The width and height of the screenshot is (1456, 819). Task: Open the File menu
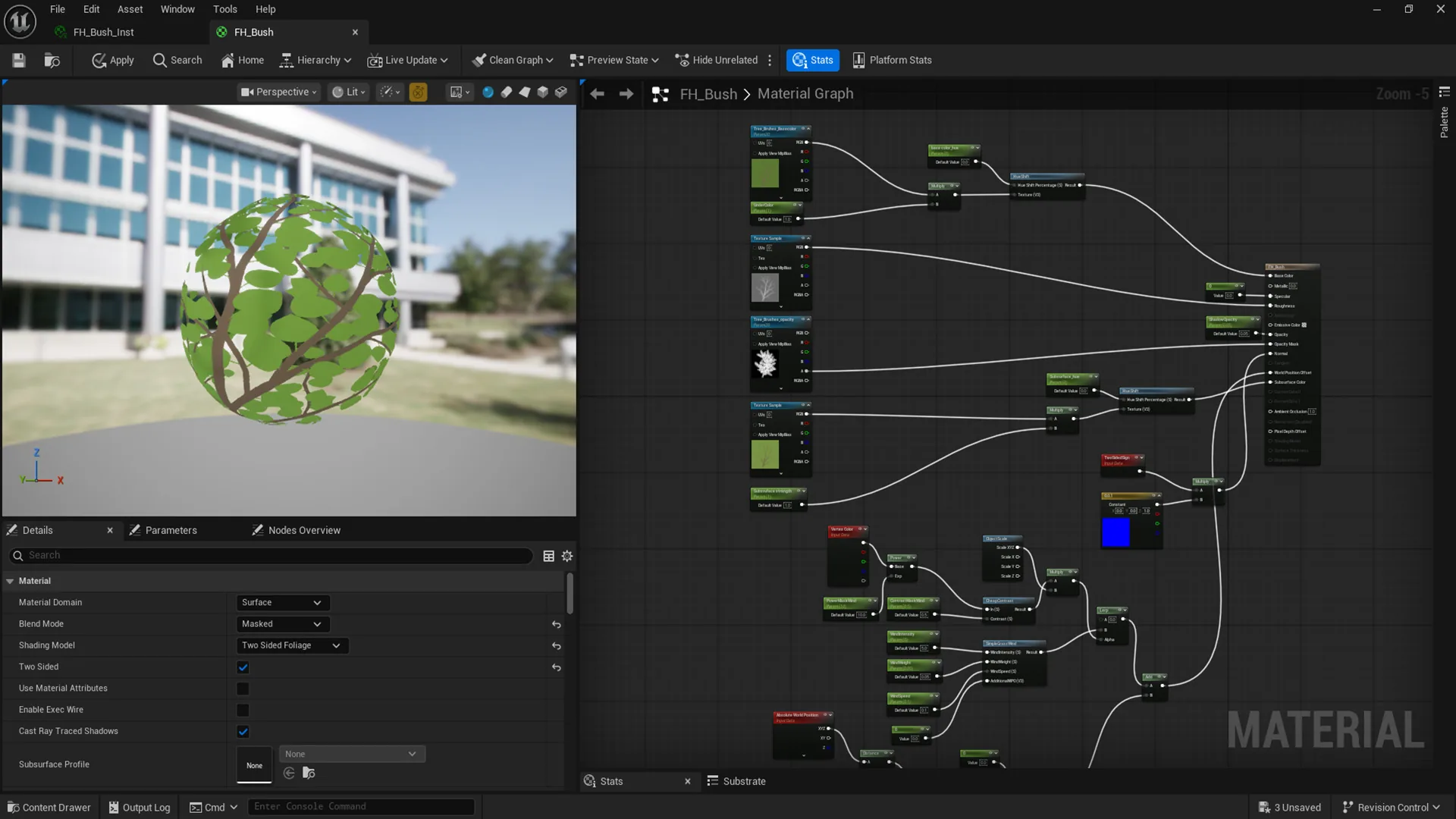point(58,9)
